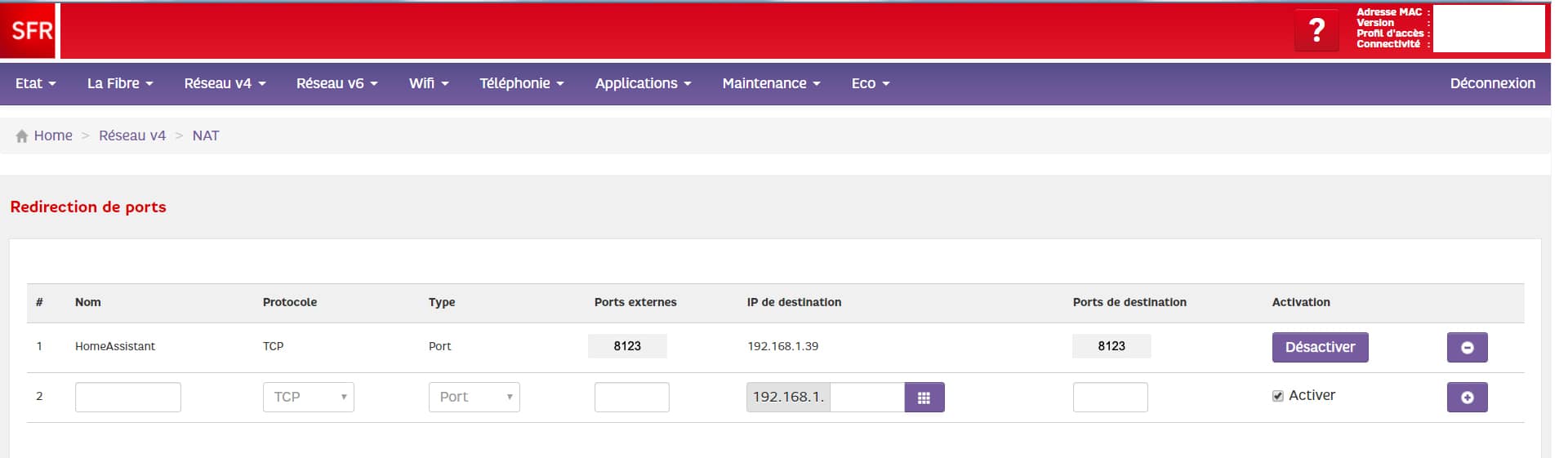Viewport: 1568px width, 458px height.
Task: Click the Type column header
Action: tap(442, 302)
